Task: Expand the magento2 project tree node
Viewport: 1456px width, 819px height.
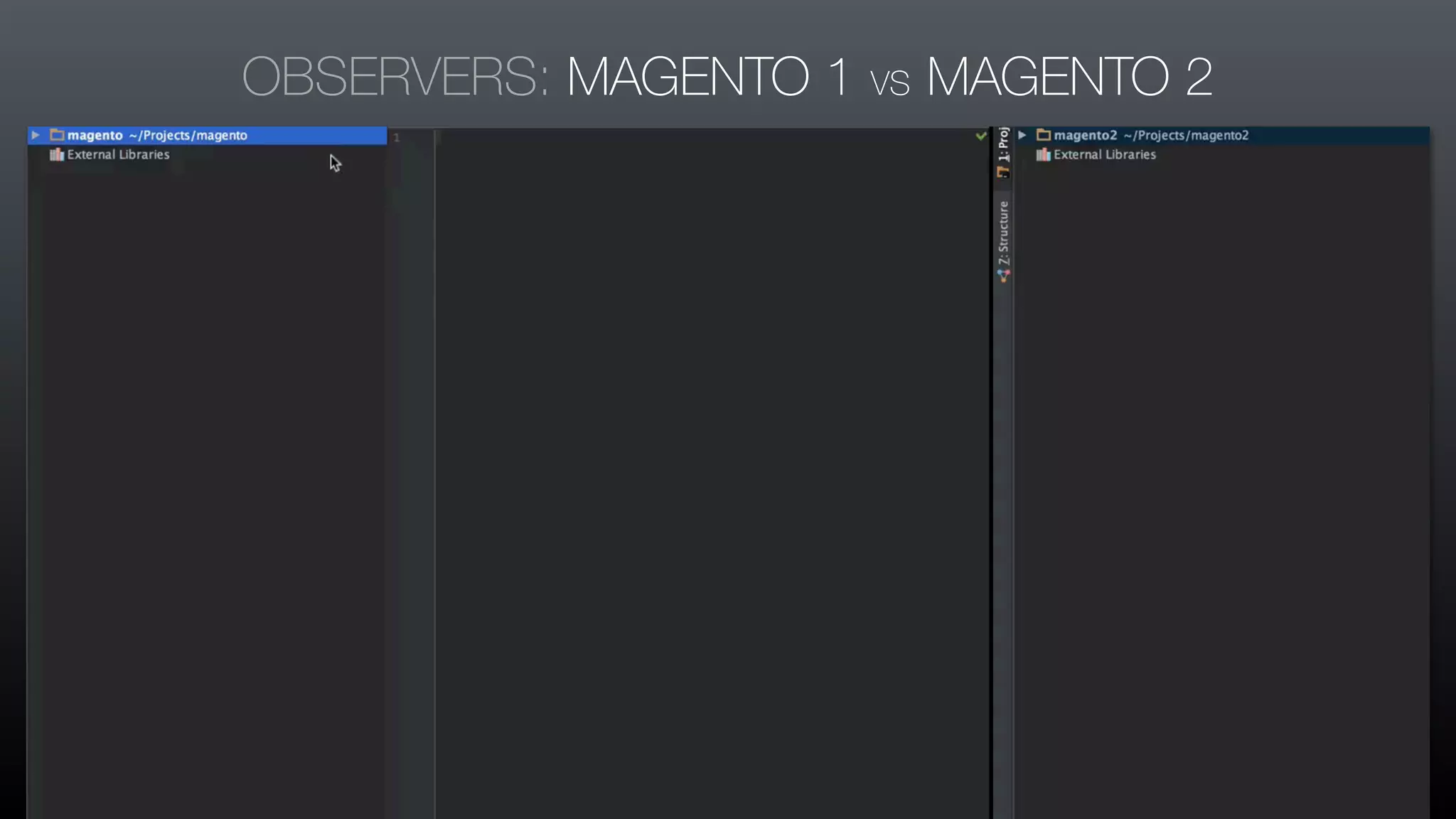Action: pos(1022,135)
